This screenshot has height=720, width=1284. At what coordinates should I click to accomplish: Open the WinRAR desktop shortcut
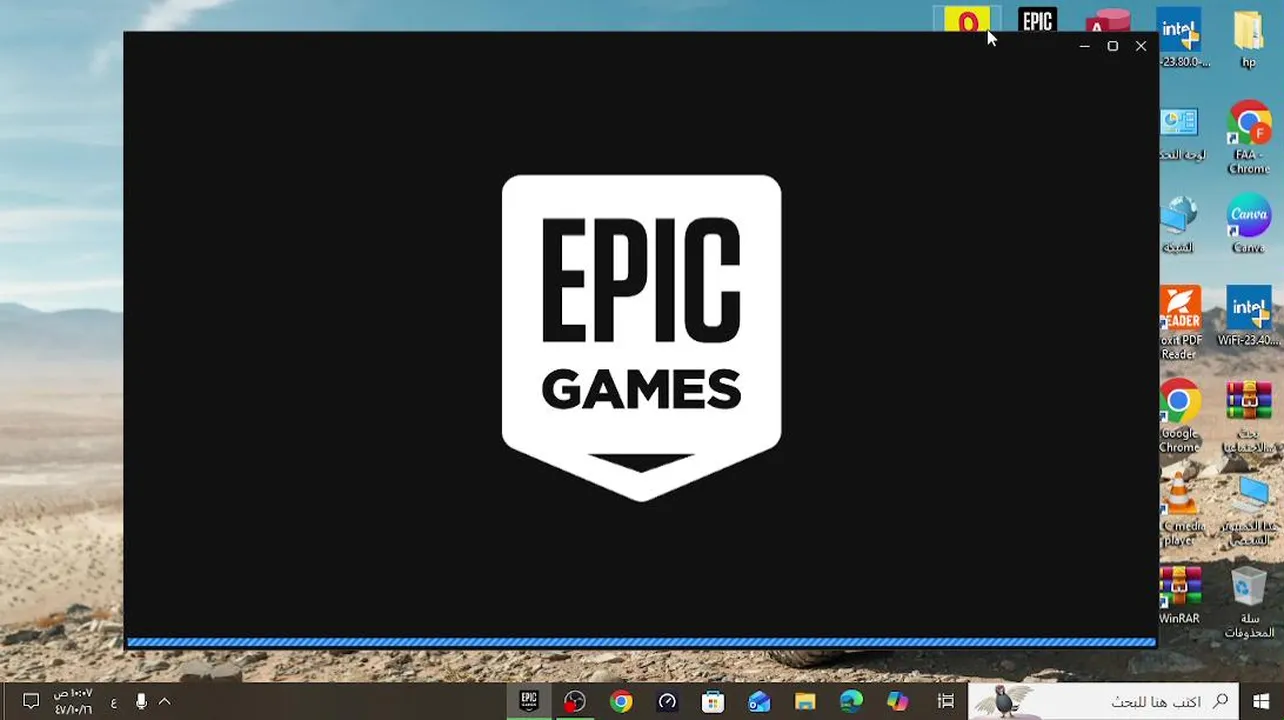coord(1180,596)
